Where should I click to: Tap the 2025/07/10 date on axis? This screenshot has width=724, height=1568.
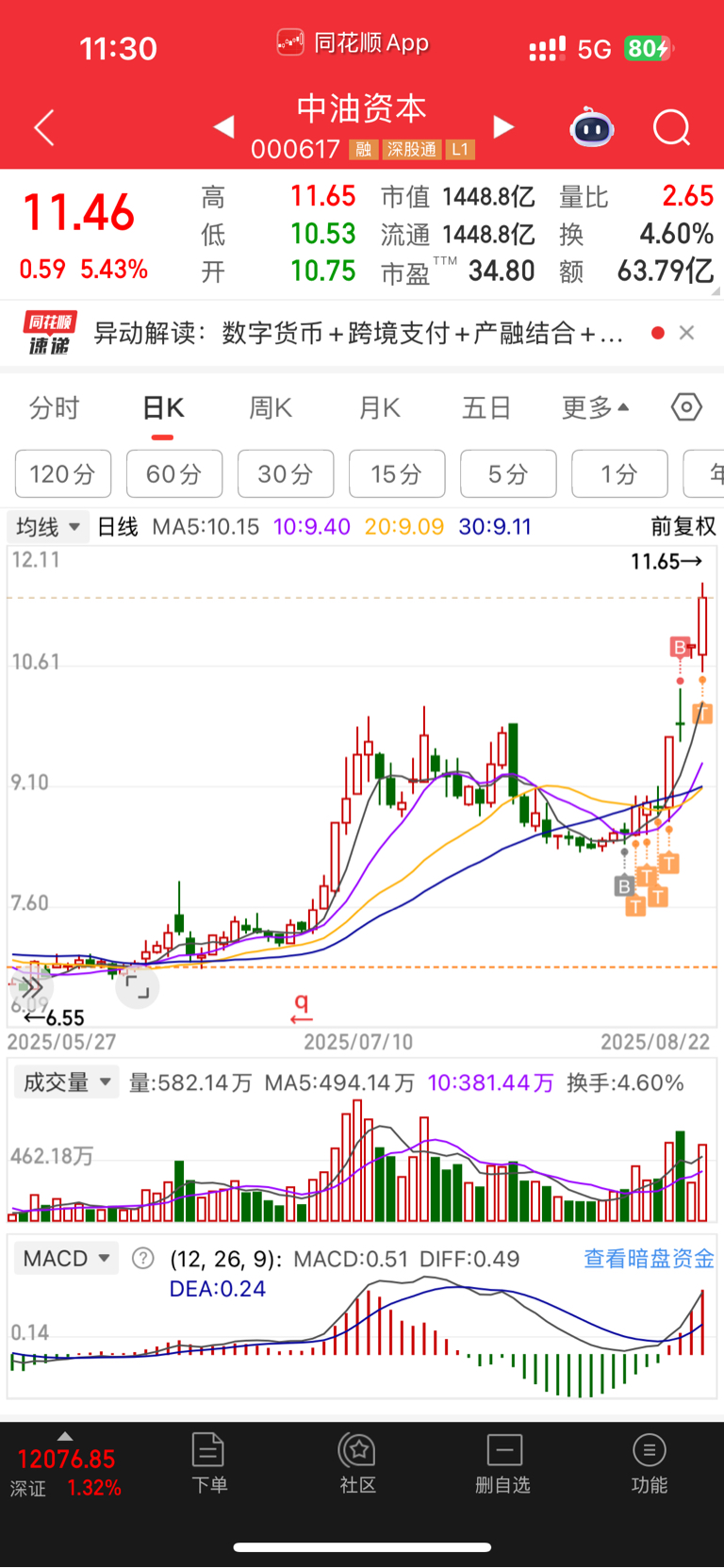click(358, 1042)
